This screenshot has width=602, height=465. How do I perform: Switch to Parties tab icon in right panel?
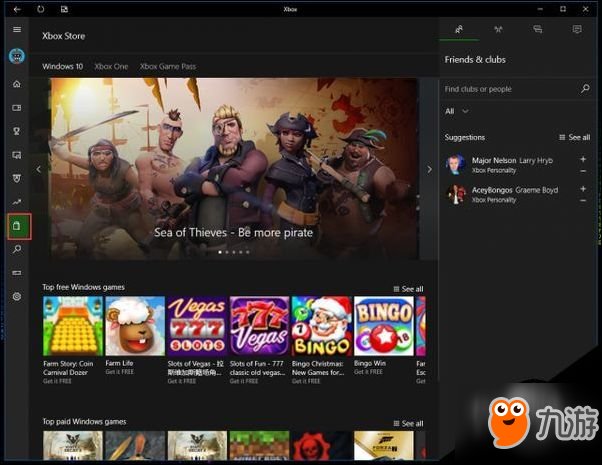[498, 30]
